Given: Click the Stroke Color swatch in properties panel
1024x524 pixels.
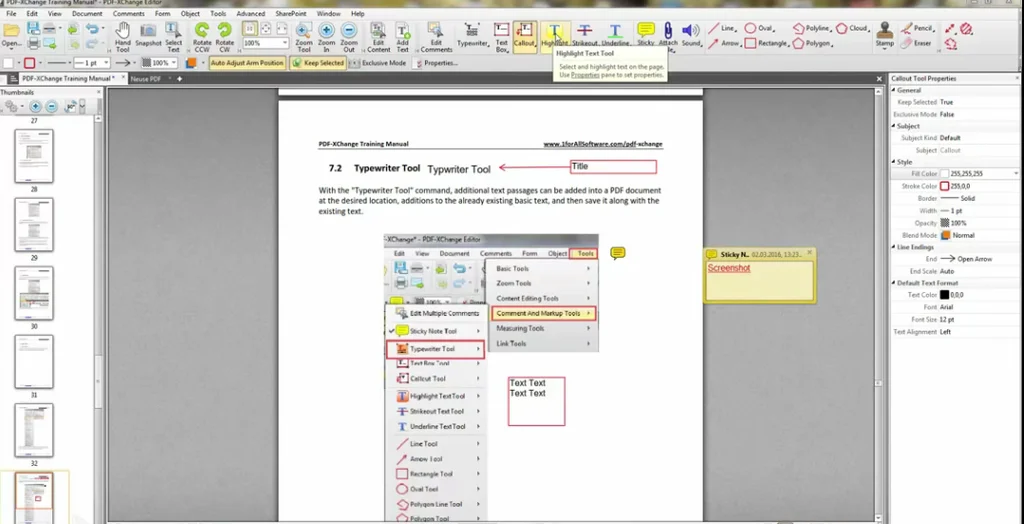Looking at the screenshot, I should click(944, 186).
